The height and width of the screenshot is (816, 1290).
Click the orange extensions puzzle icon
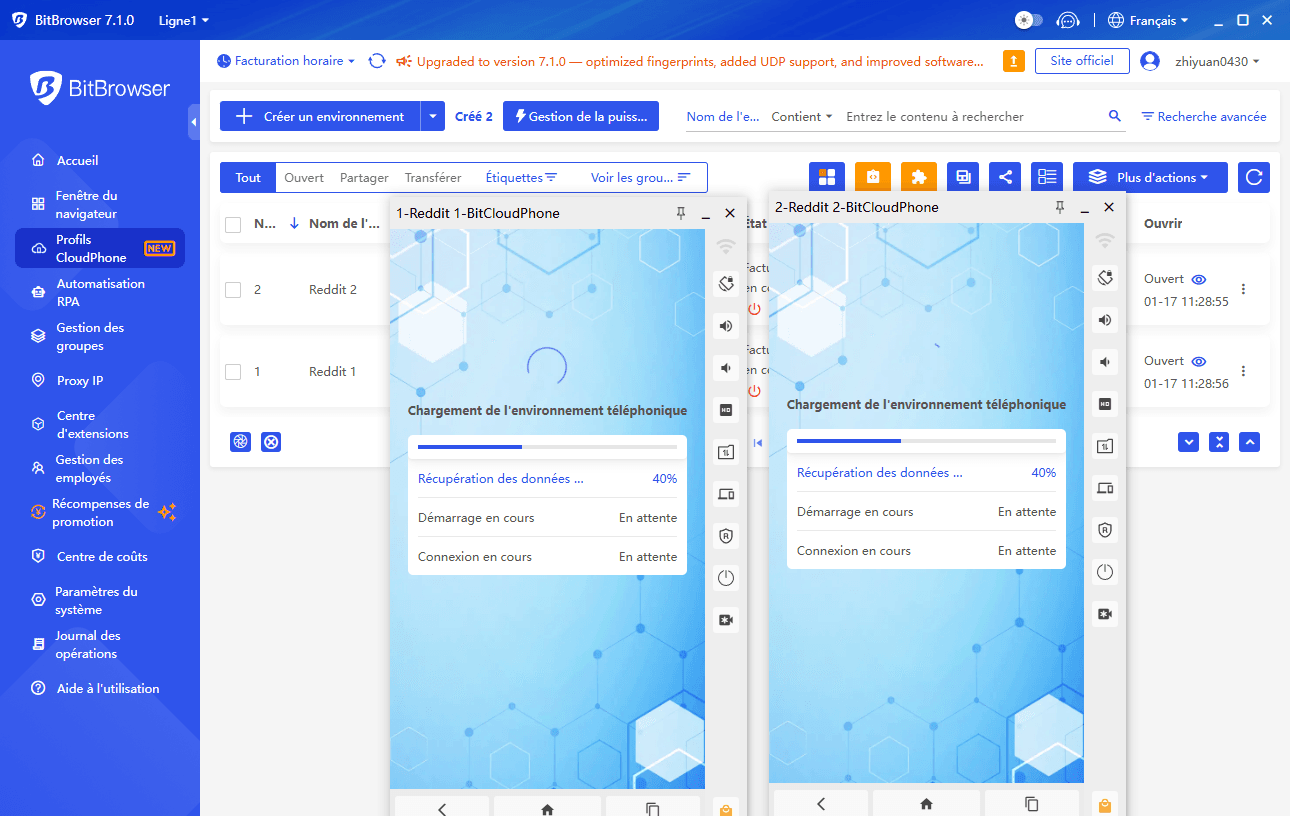[x=919, y=177]
